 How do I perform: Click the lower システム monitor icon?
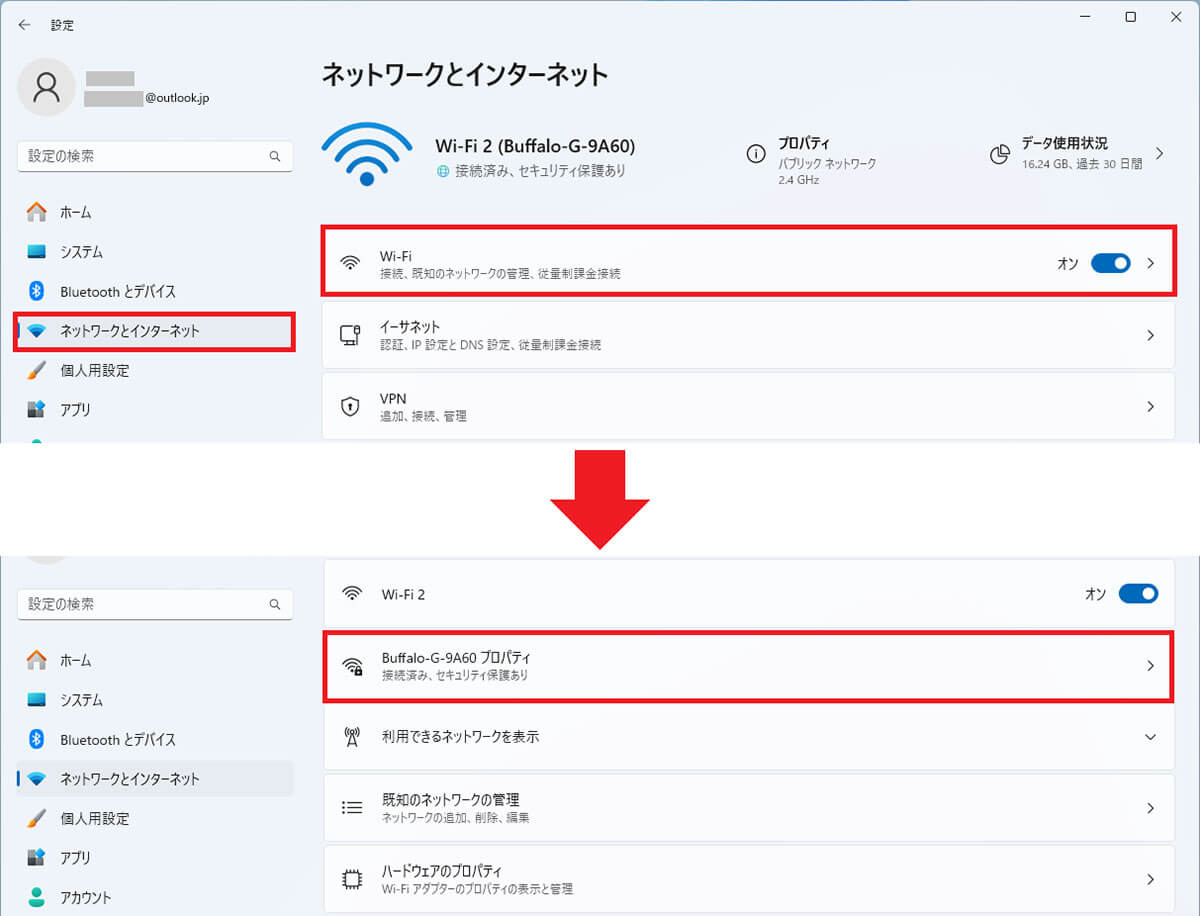point(37,700)
